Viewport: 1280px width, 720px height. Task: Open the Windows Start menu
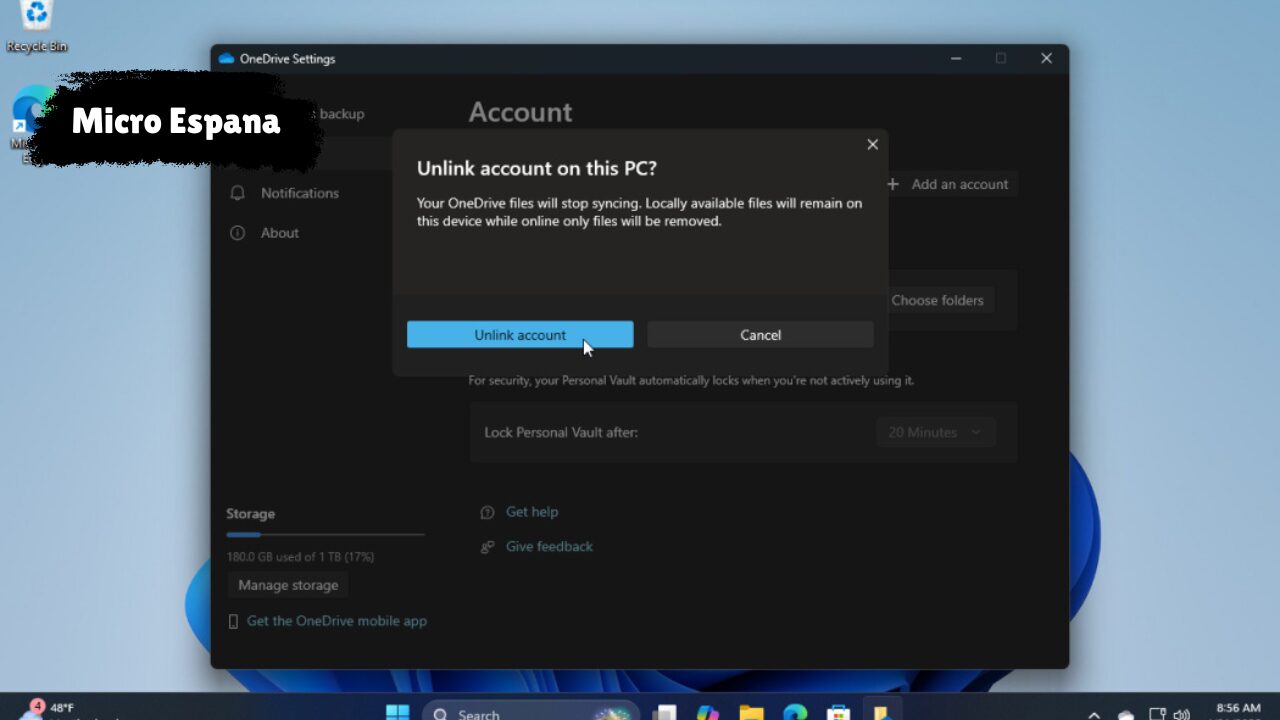click(x=397, y=712)
